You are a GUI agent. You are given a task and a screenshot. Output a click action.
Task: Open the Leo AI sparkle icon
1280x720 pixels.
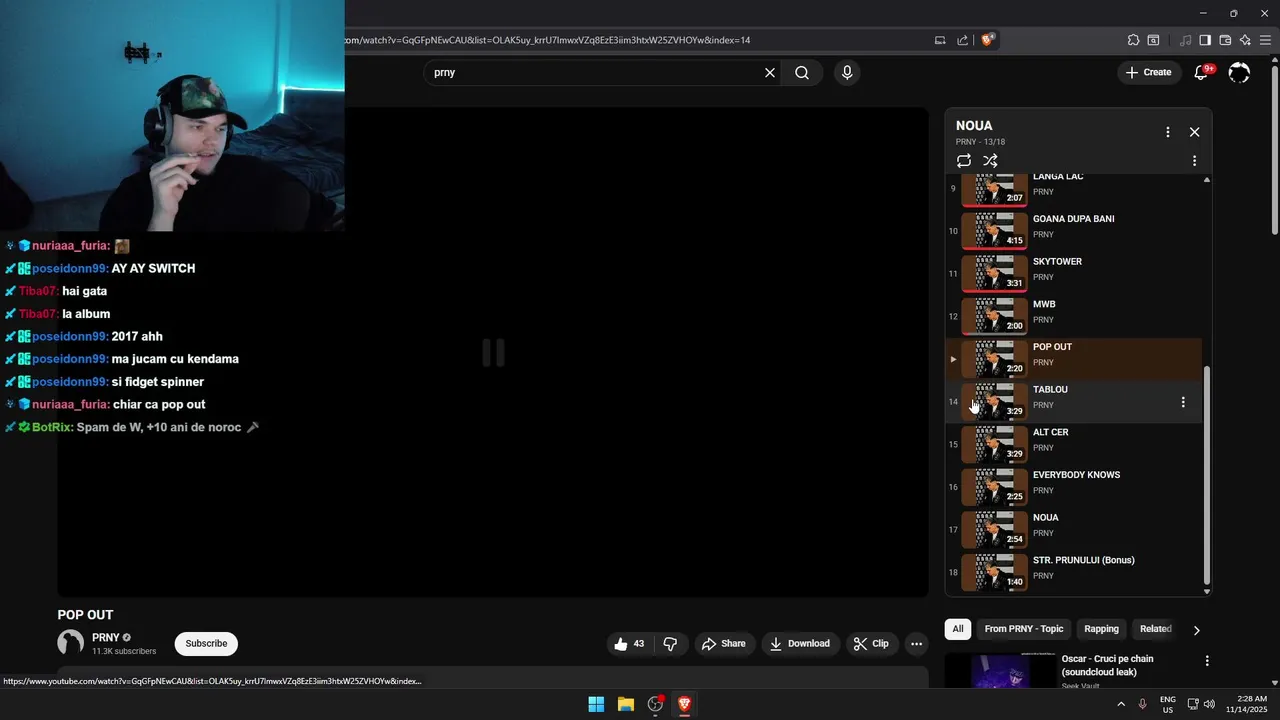[1245, 40]
